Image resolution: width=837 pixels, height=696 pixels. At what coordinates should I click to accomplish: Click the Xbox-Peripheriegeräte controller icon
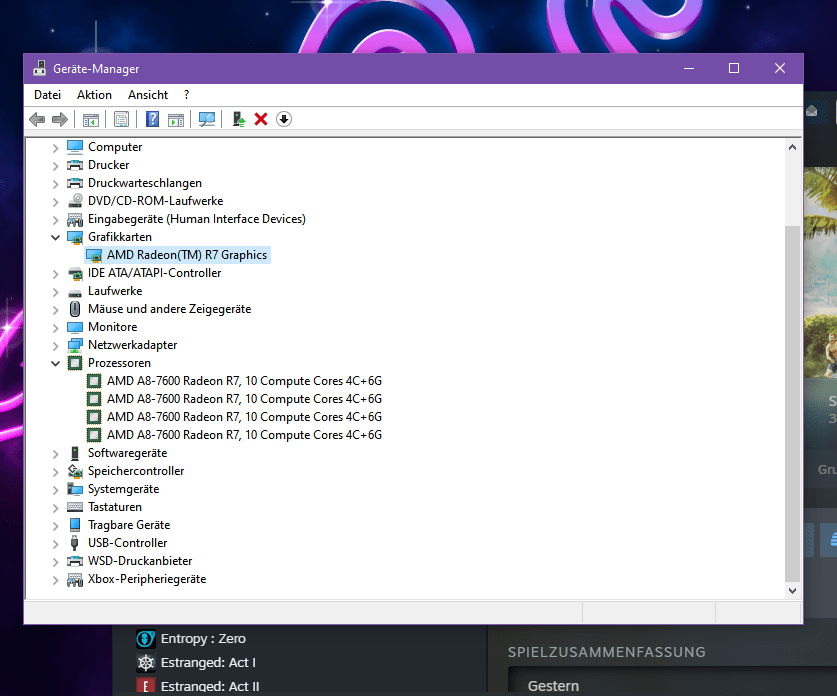tap(75, 579)
